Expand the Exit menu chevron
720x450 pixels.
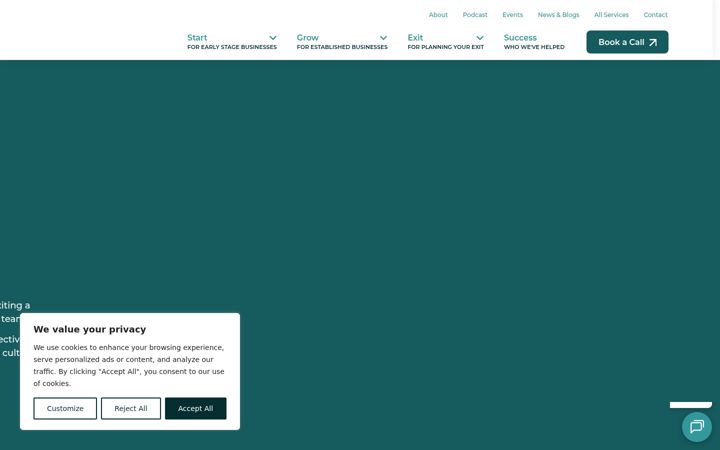(480, 38)
